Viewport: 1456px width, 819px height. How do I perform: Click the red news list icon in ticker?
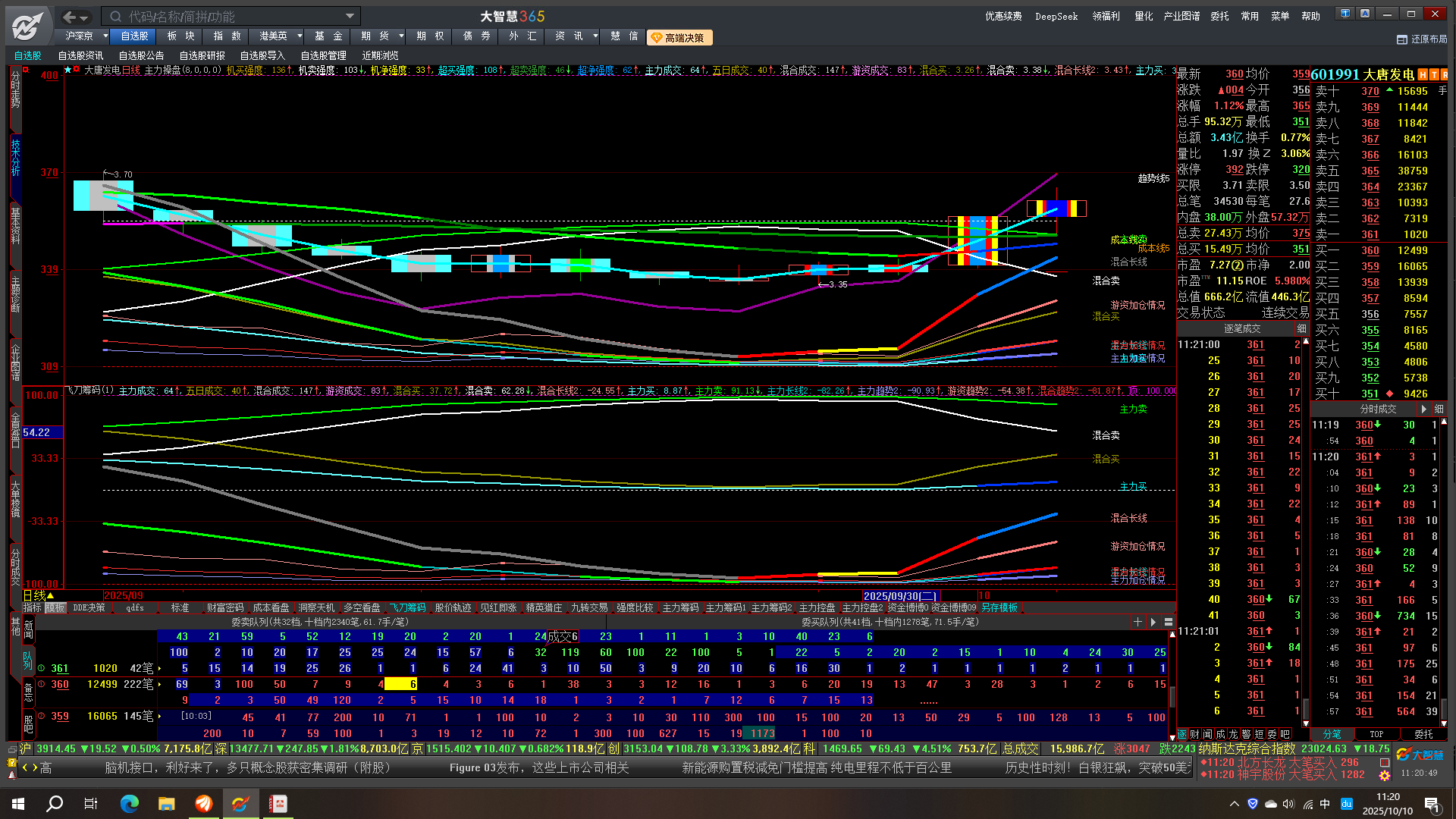tap(1385, 762)
